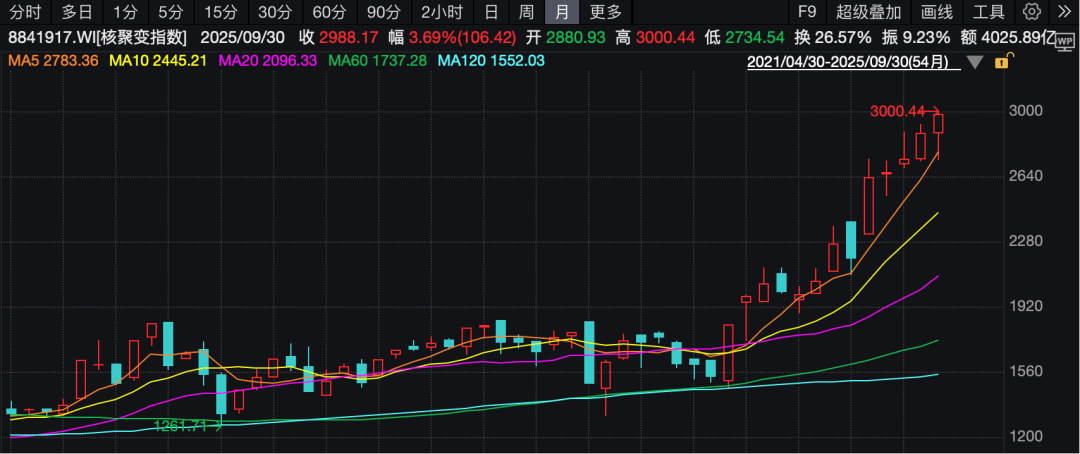
Task: Open the 工具 tools menu
Action: click(x=989, y=12)
